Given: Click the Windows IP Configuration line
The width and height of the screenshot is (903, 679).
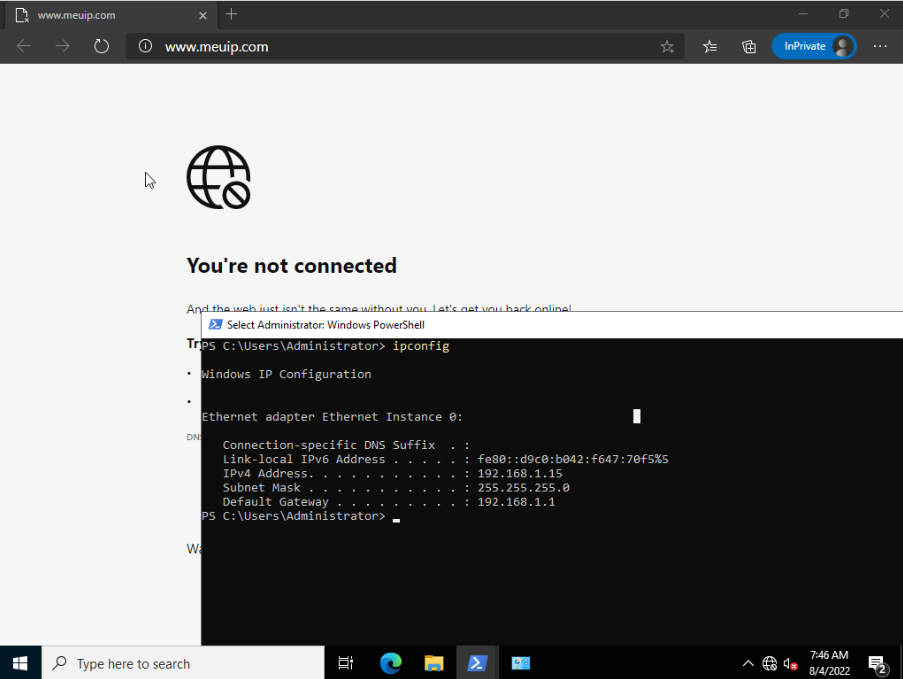Looking at the screenshot, I should pos(286,374).
